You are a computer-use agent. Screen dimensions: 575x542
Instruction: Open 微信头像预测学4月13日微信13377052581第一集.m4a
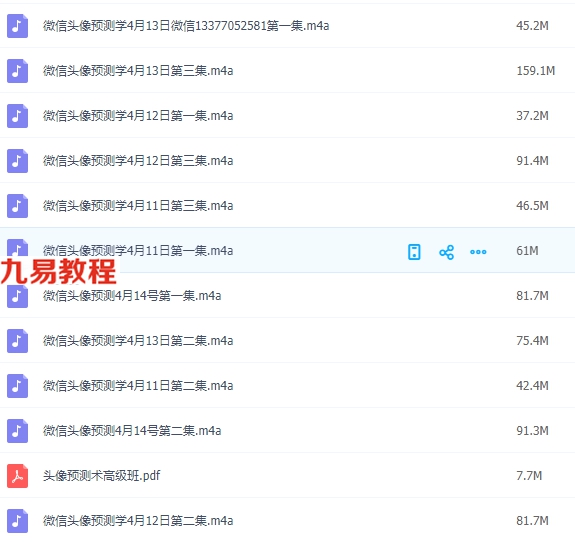coord(186,26)
